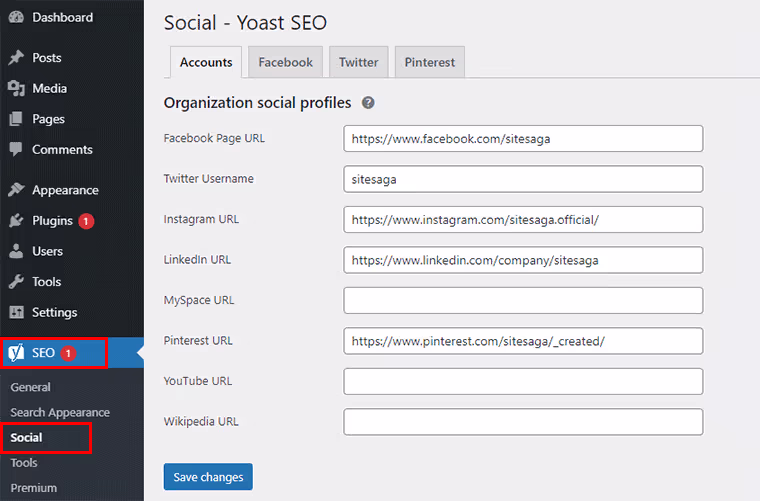Open the Plugins menu
The width and height of the screenshot is (760, 501).
point(52,220)
